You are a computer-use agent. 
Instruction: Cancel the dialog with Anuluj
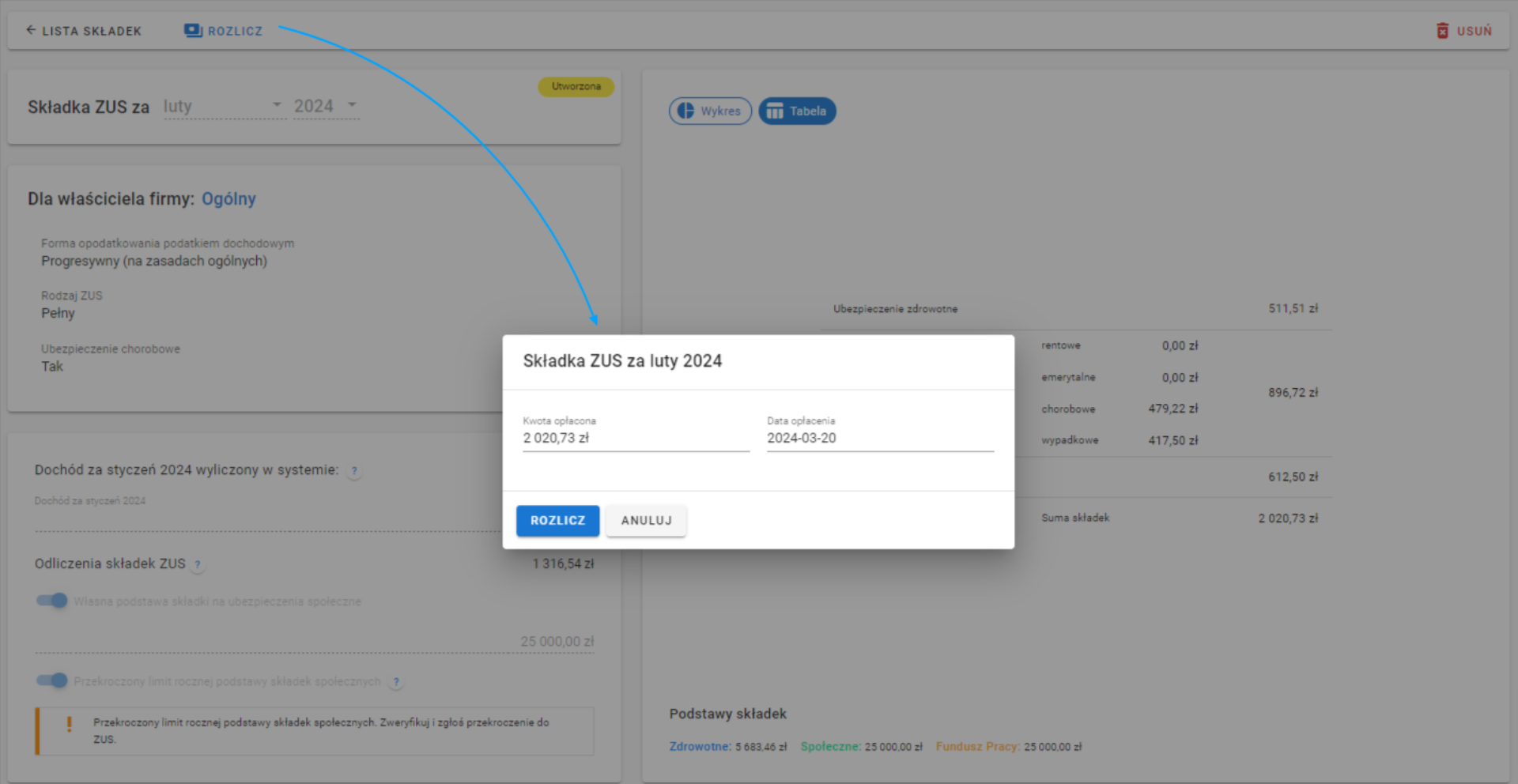pos(647,521)
